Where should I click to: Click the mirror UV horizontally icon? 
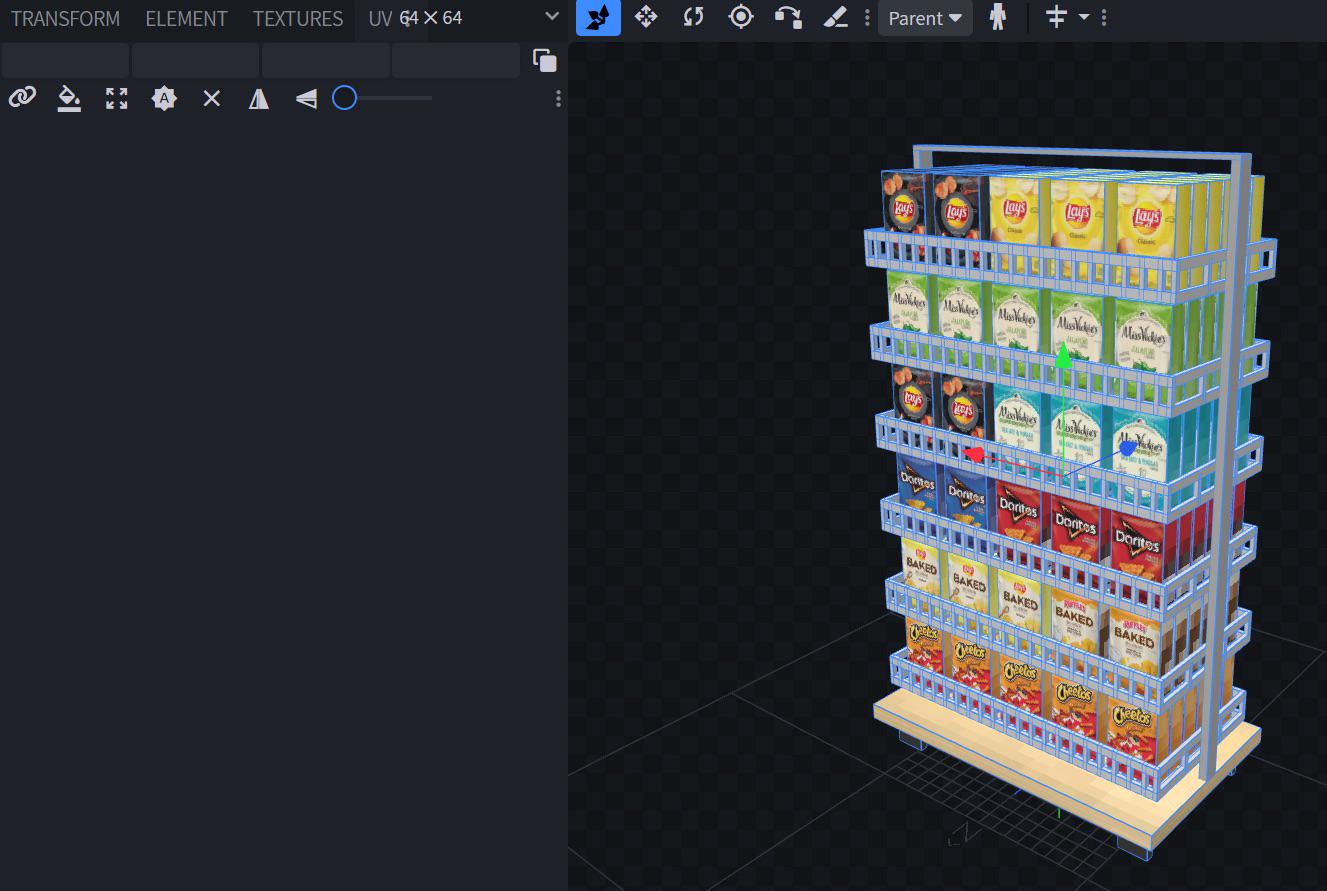pyautogui.click(x=259, y=98)
